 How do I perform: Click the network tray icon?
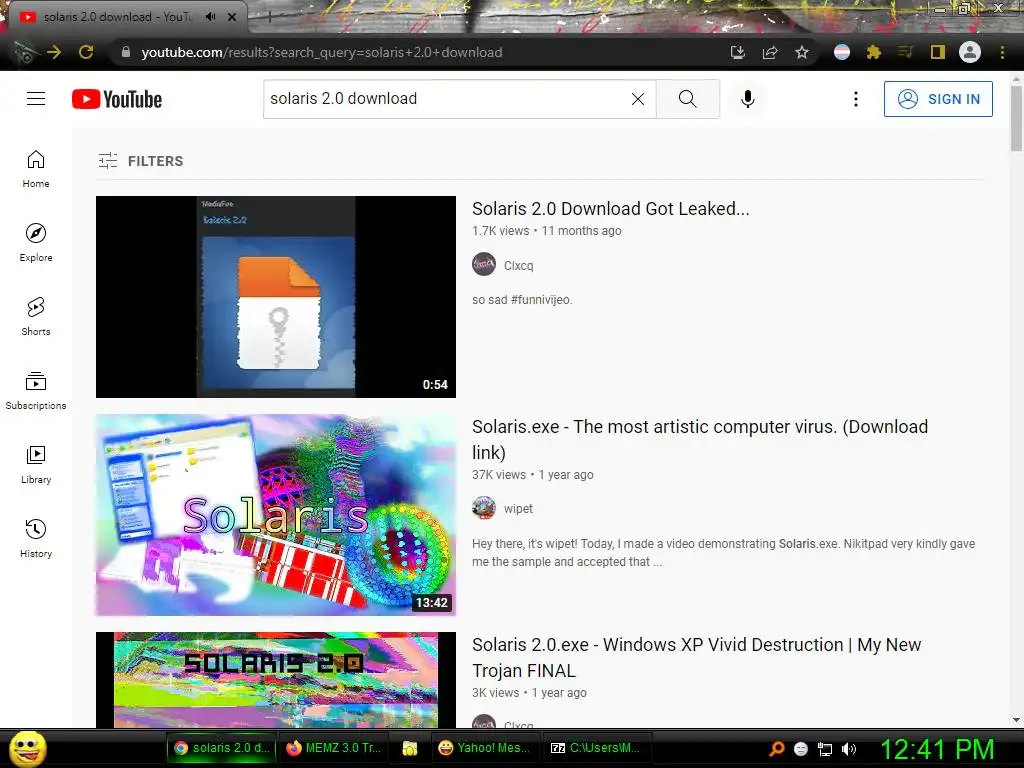(x=825, y=748)
